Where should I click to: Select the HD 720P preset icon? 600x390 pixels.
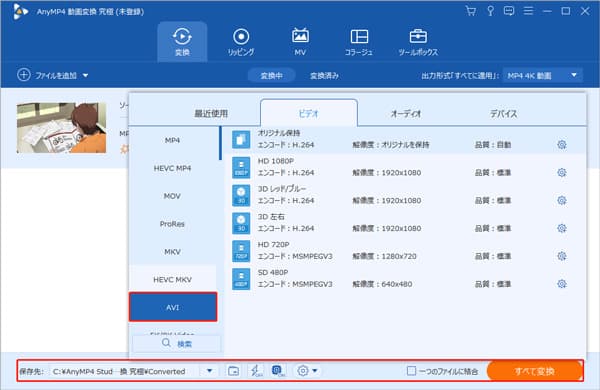241,251
